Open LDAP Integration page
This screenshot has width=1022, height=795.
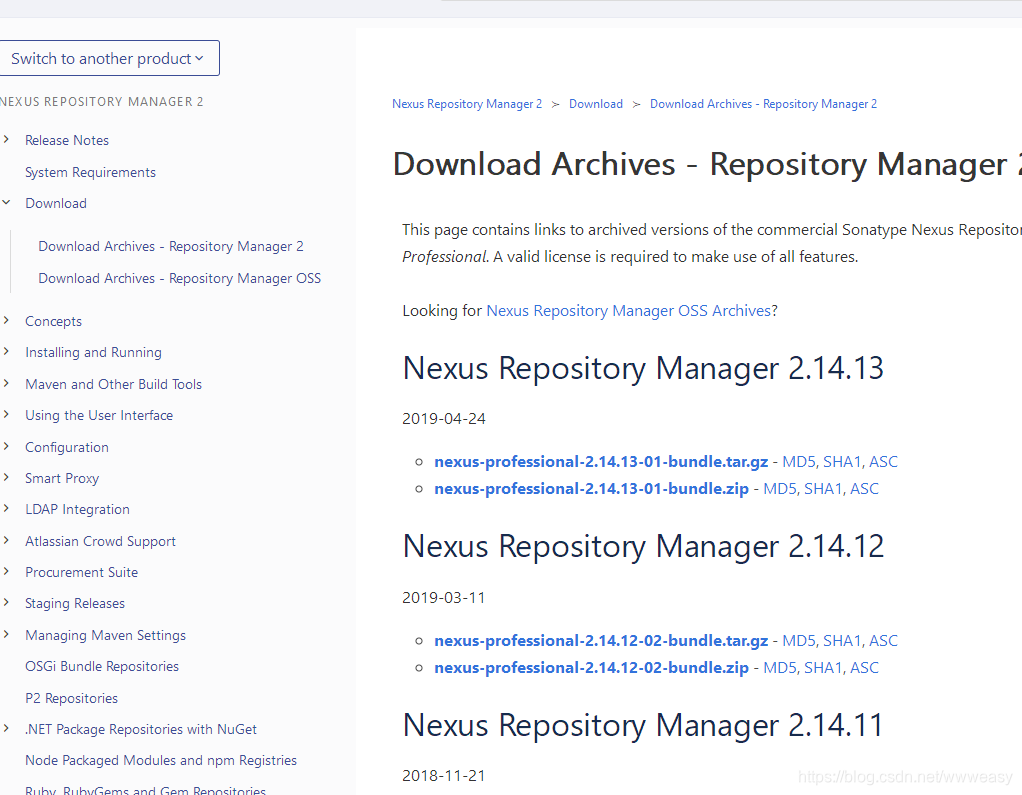77,510
